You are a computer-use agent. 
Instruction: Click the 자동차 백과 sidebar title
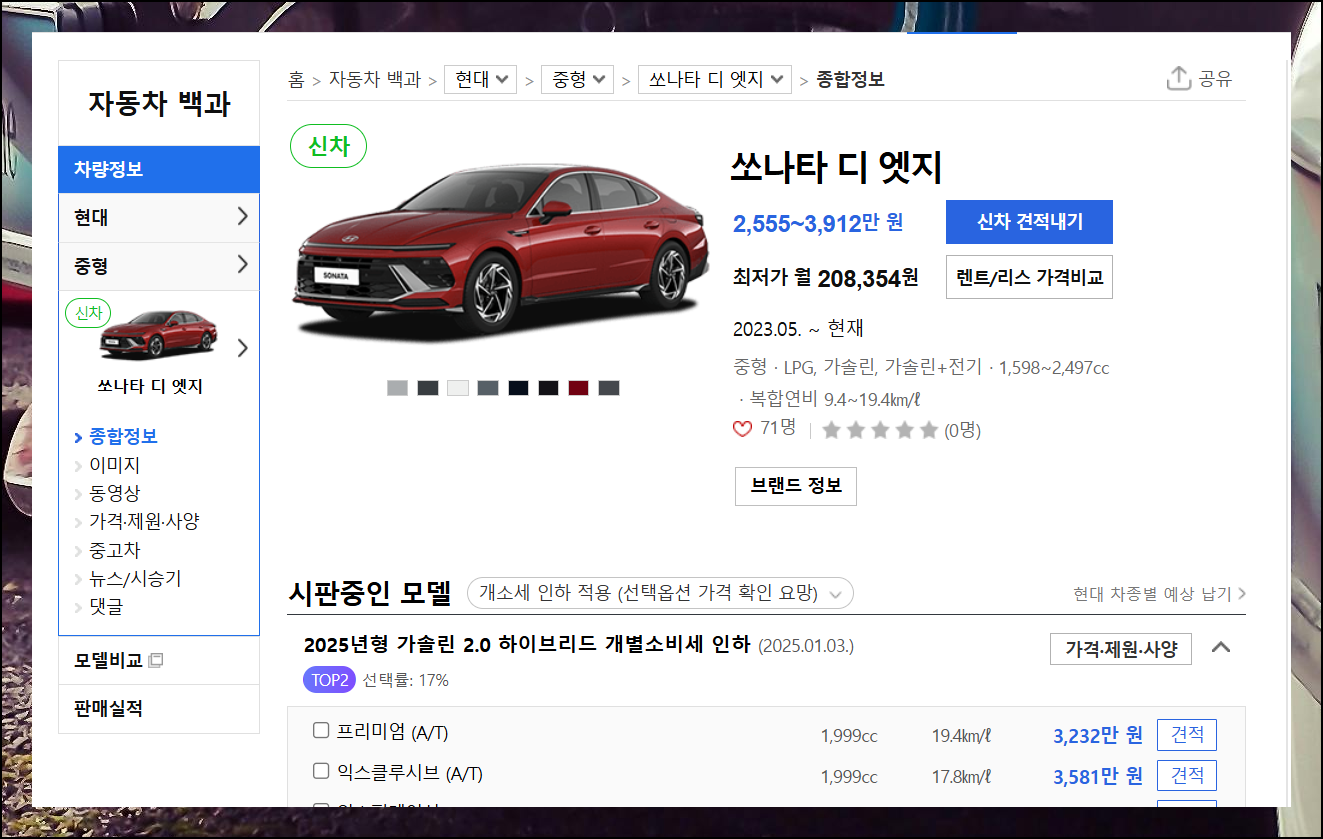click(x=159, y=103)
